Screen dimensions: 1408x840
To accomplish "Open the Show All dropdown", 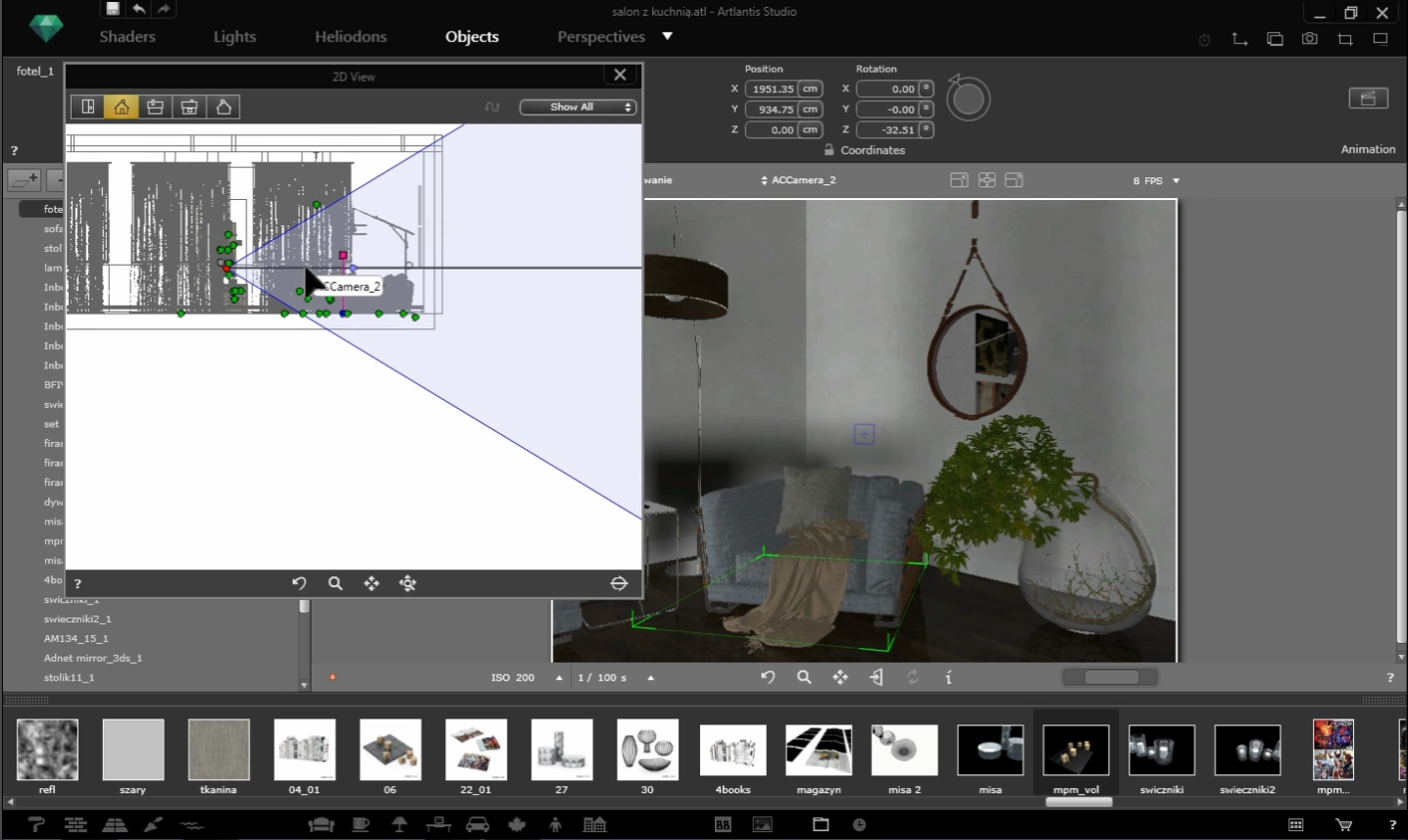I will (x=578, y=107).
